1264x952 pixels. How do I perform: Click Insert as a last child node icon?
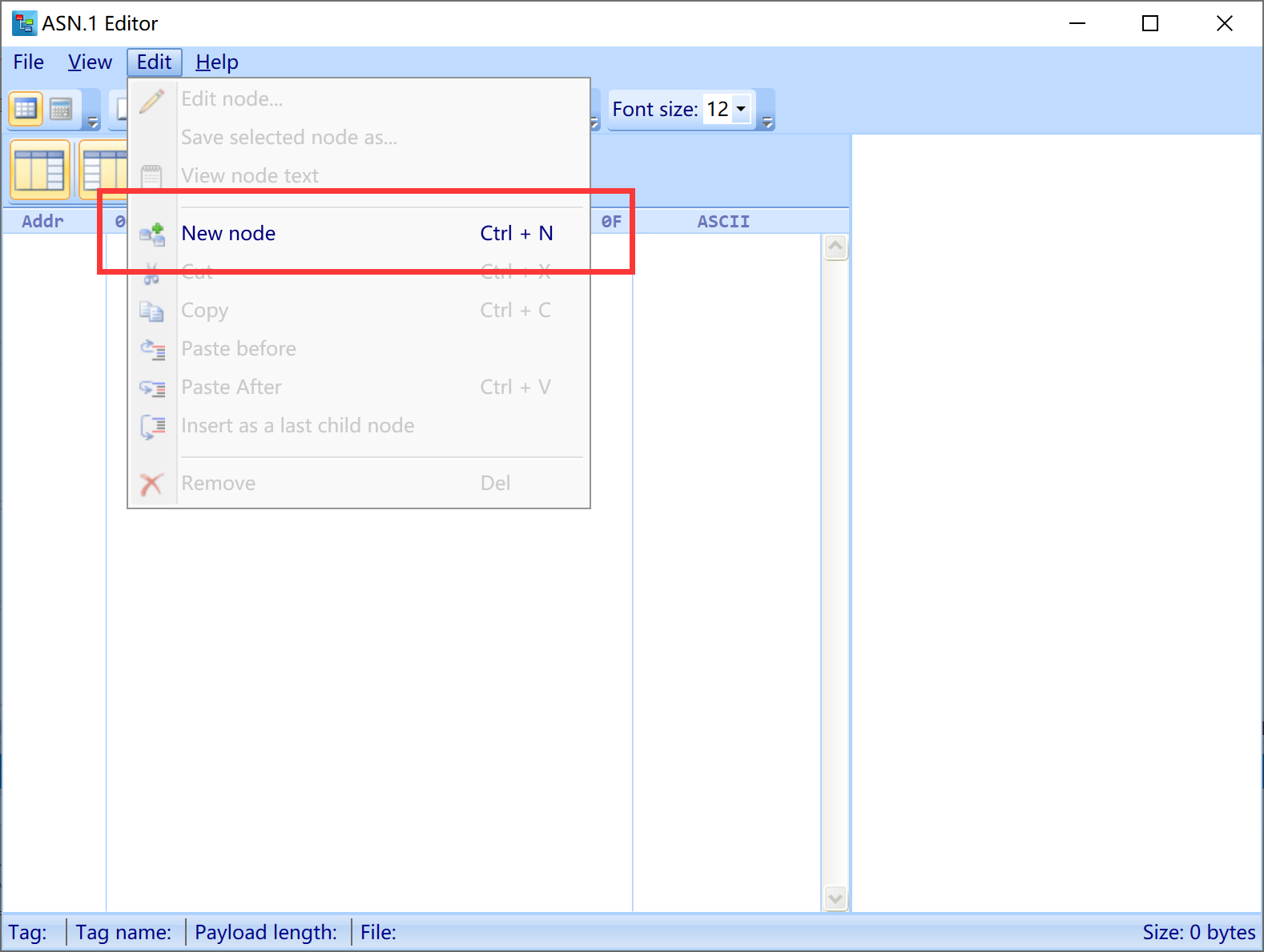[x=151, y=426]
